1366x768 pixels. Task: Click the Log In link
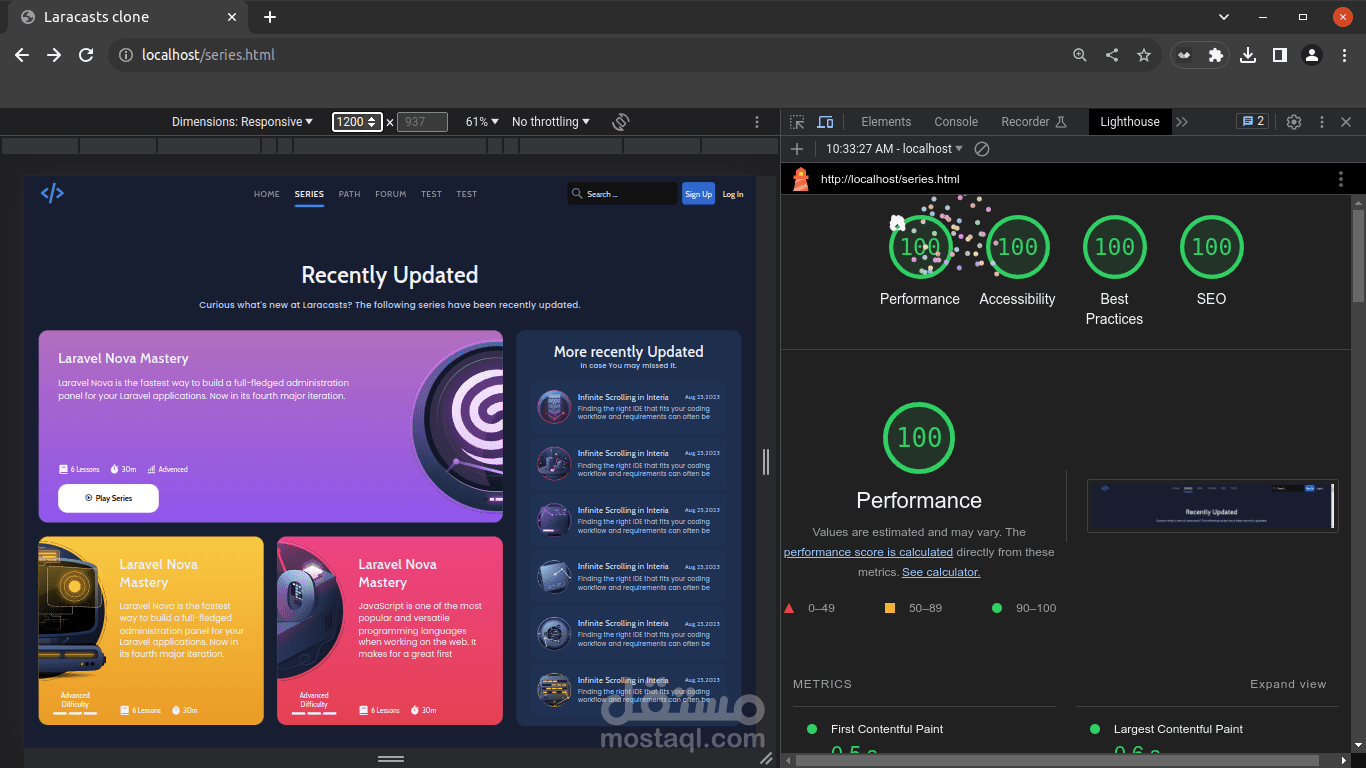[733, 194]
